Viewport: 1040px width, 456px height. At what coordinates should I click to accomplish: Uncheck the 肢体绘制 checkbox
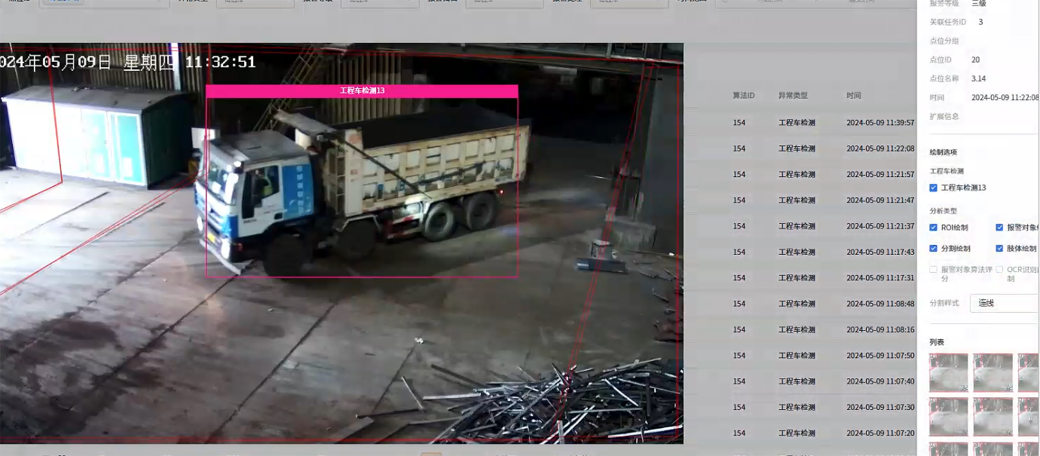click(1000, 249)
